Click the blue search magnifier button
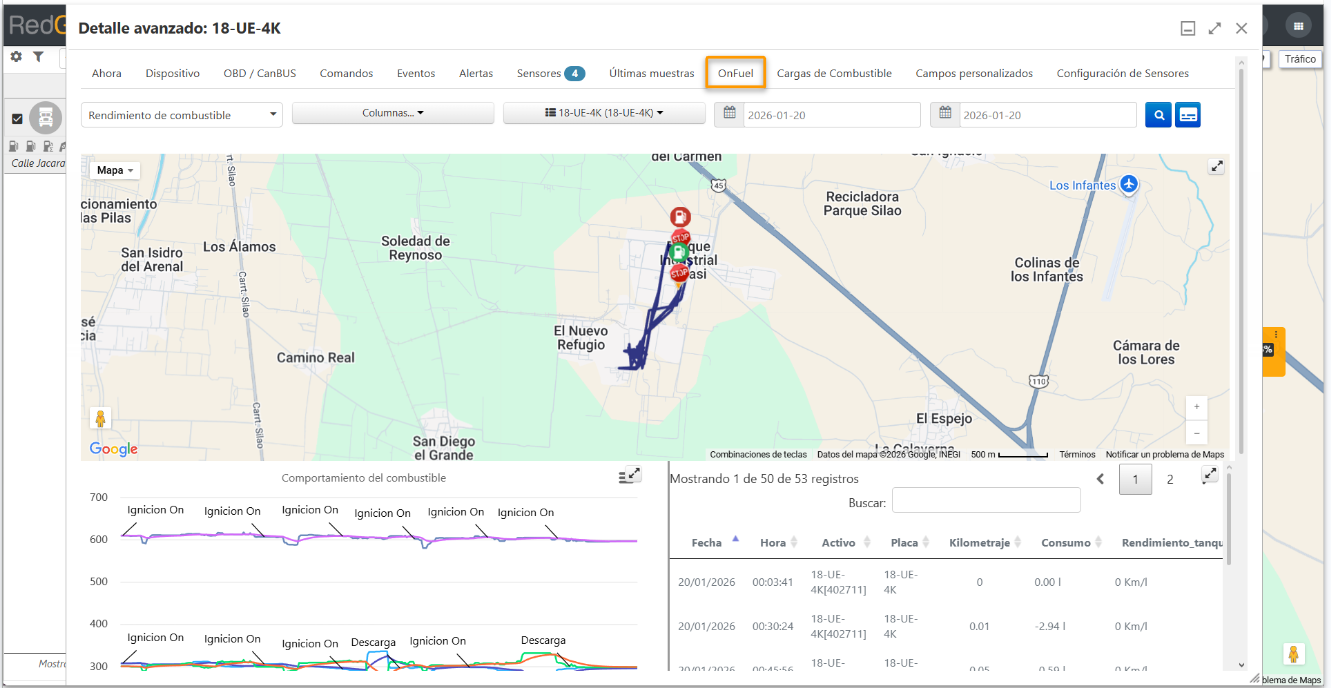Screen dimensions: 1331x688 click(1158, 115)
